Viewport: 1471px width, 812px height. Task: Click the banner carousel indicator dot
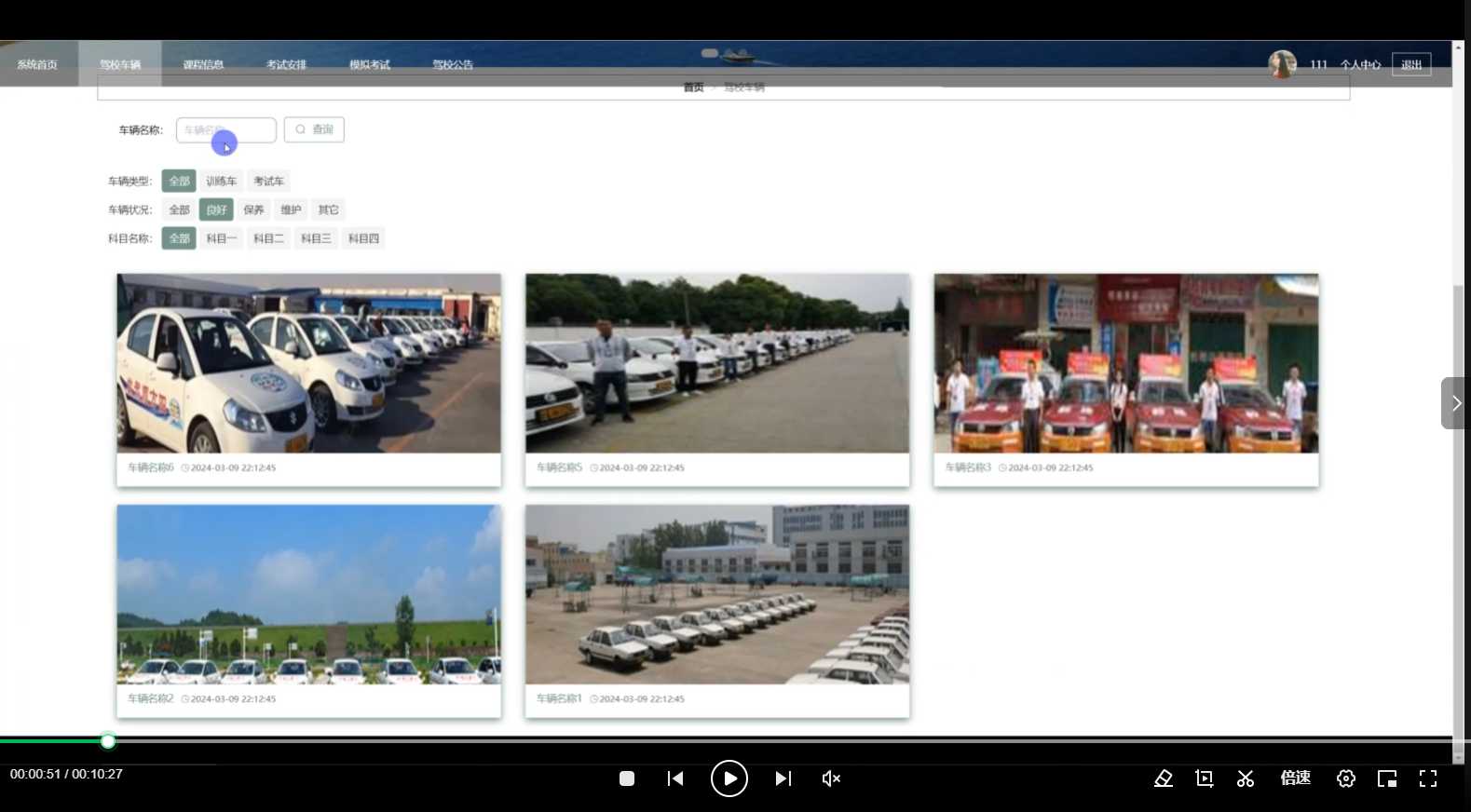pos(710,53)
